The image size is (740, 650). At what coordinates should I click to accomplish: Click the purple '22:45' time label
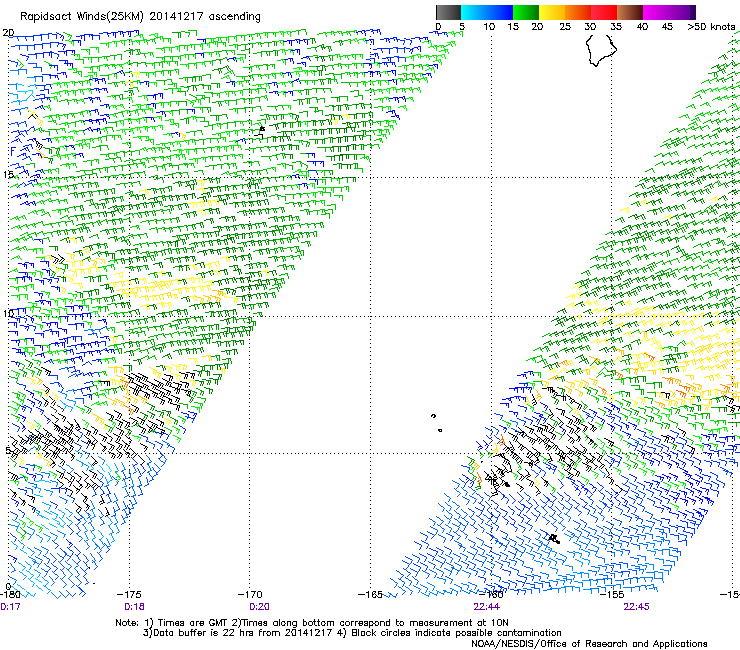coord(636,607)
